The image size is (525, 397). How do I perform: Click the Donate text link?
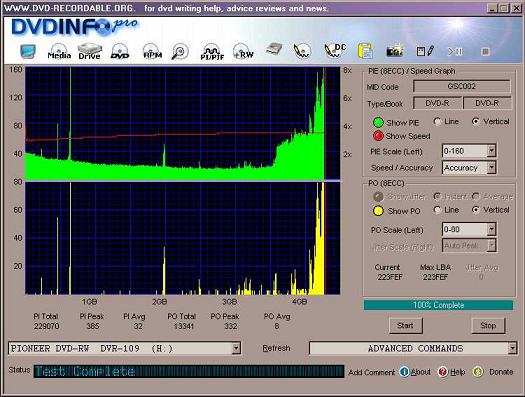tap(501, 372)
